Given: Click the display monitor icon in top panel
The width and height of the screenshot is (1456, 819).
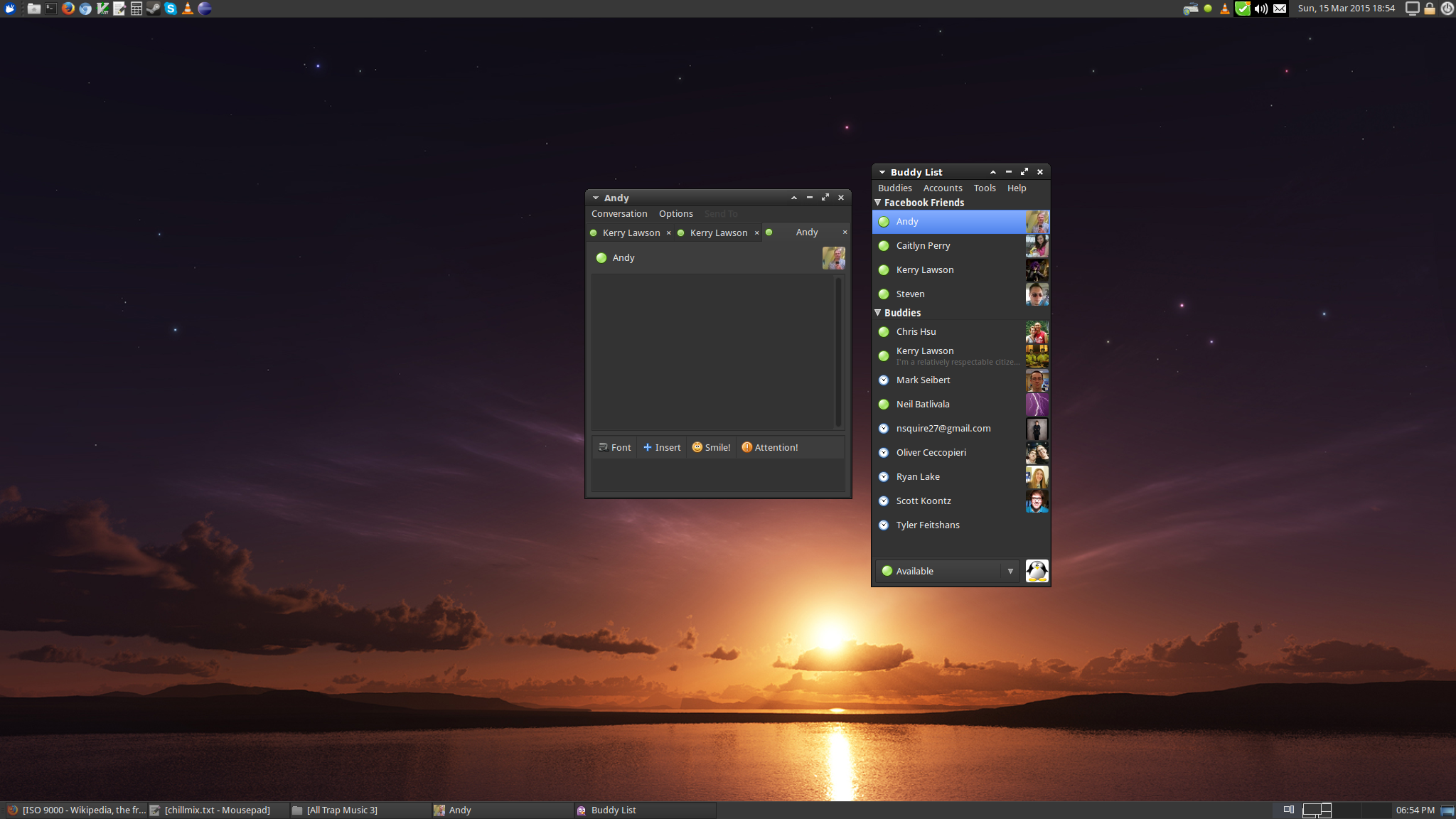Looking at the screenshot, I should click(1413, 9).
